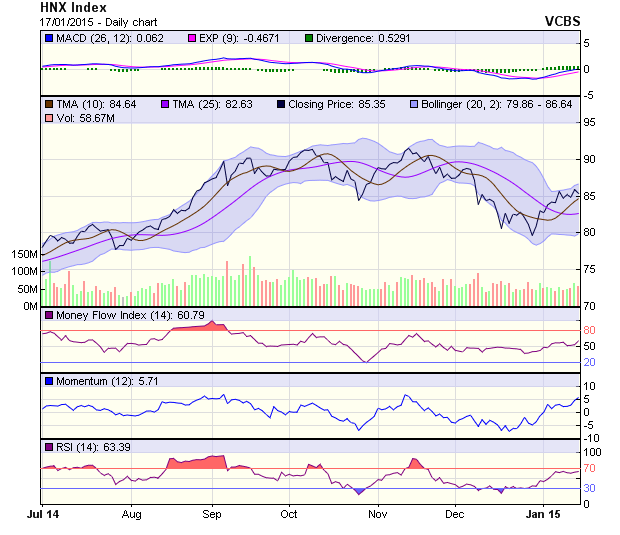The image size is (620, 535).
Task: Click the blue MACD legend swatch
Action: tap(48, 38)
